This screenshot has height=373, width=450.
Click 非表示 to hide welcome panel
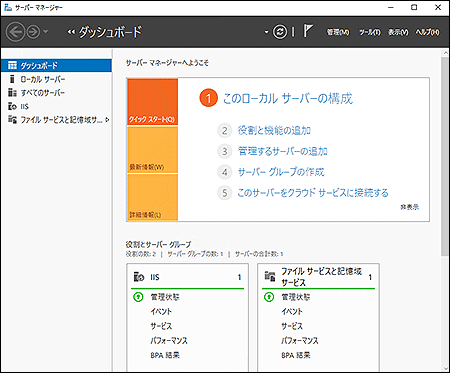point(410,207)
